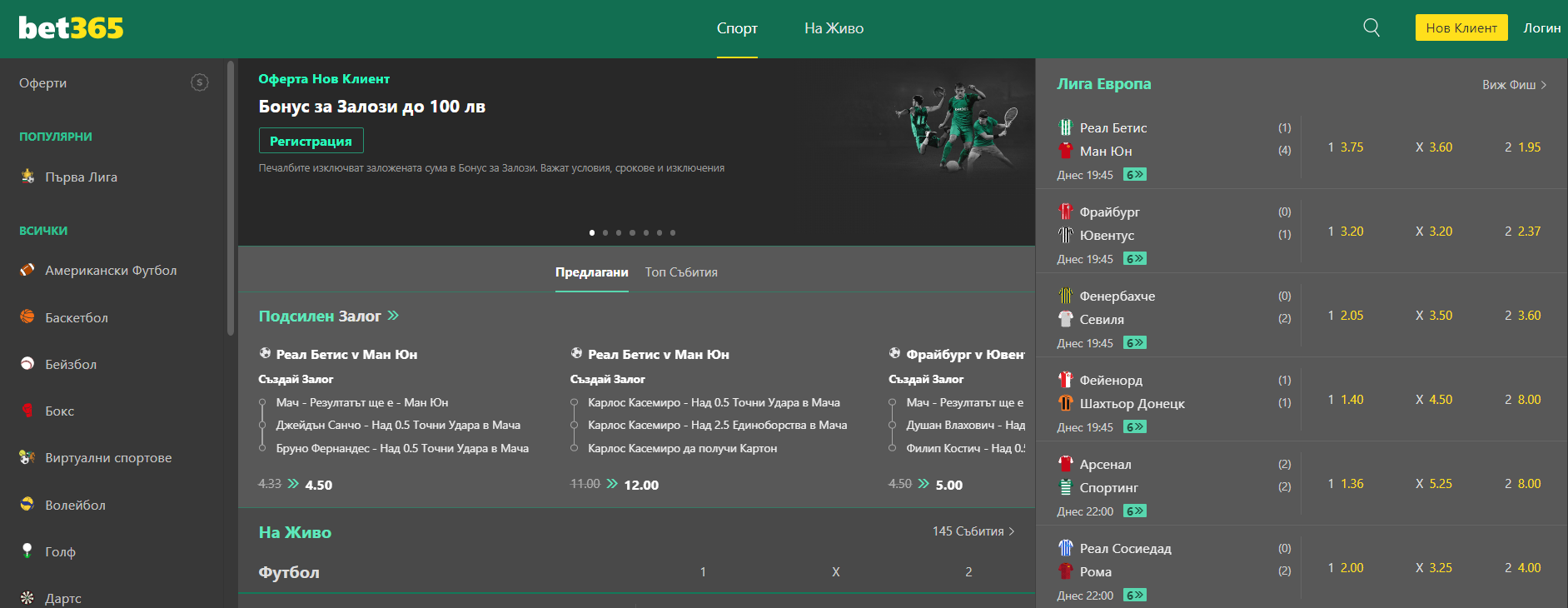Go to the first banner carousel dot

(x=592, y=232)
